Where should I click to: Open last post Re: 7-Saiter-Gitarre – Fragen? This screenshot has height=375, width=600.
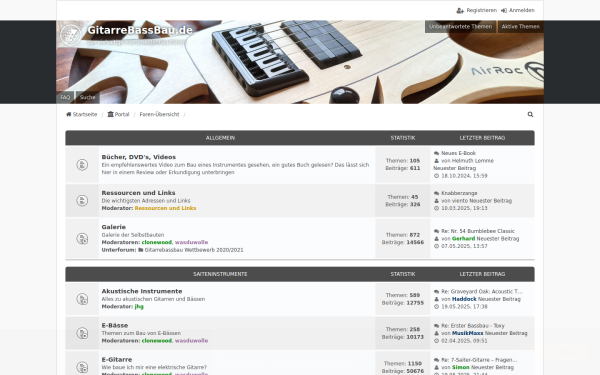tap(479, 360)
